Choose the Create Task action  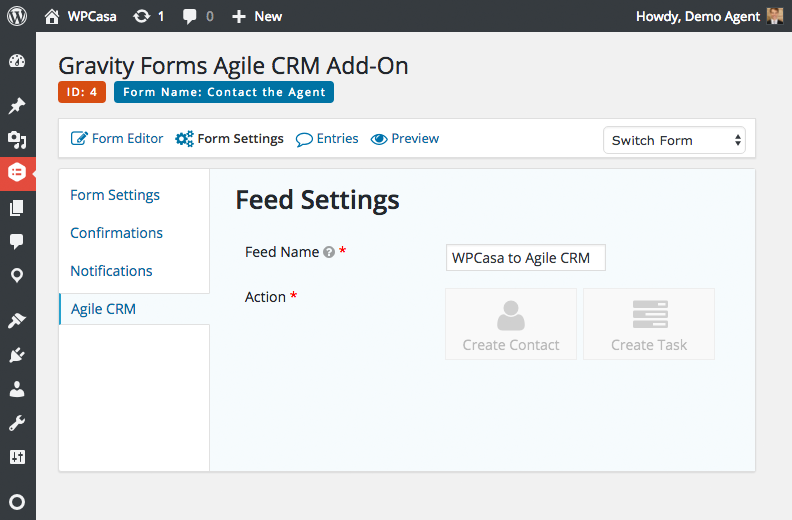coord(649,324)
